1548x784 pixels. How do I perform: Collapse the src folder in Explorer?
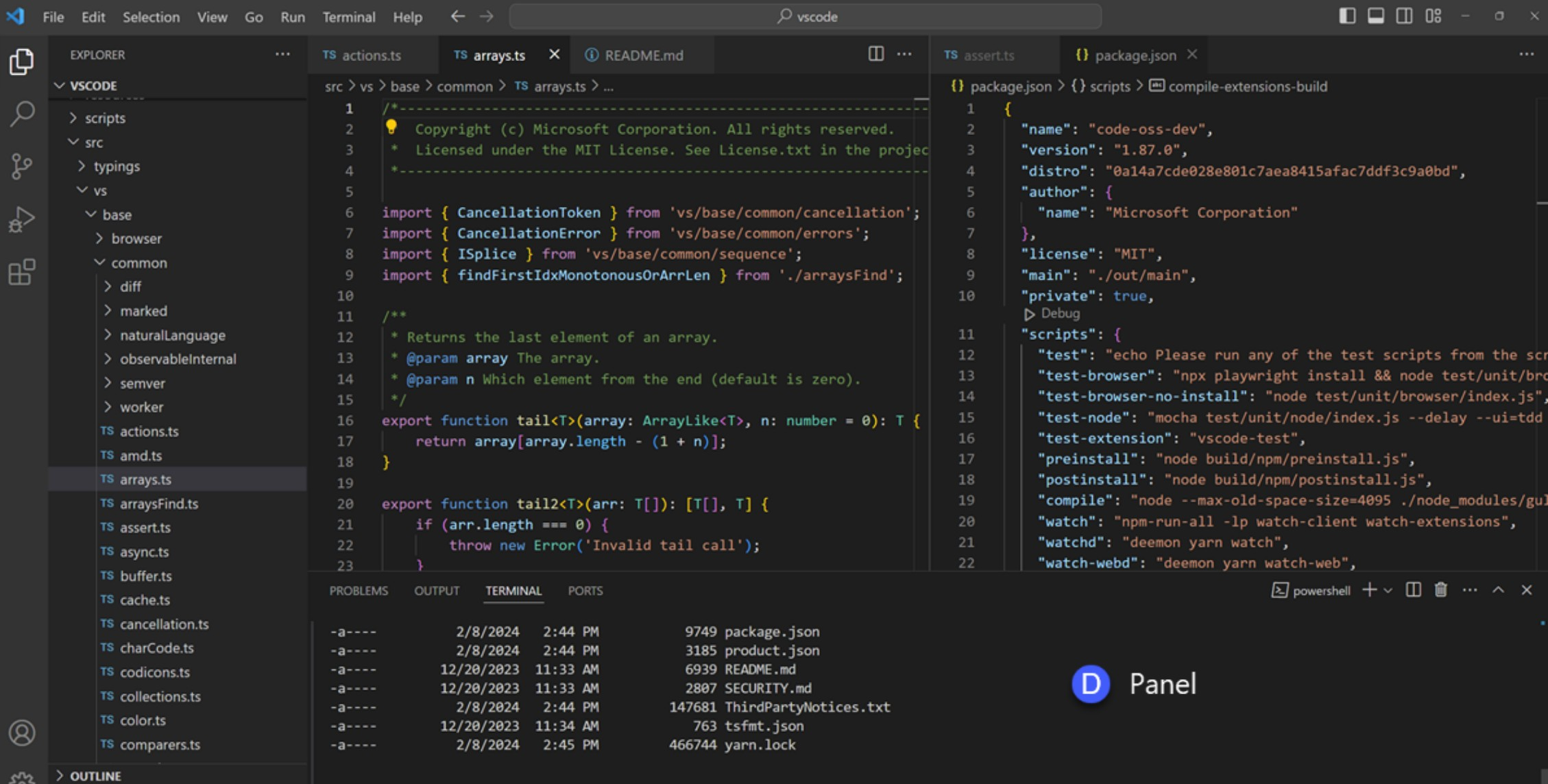point(177,143)
